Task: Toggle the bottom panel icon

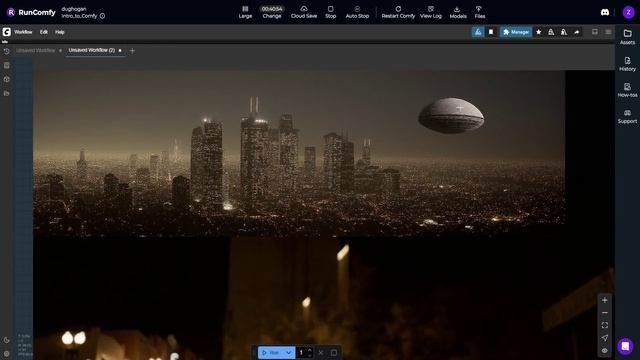Action: 595,32
